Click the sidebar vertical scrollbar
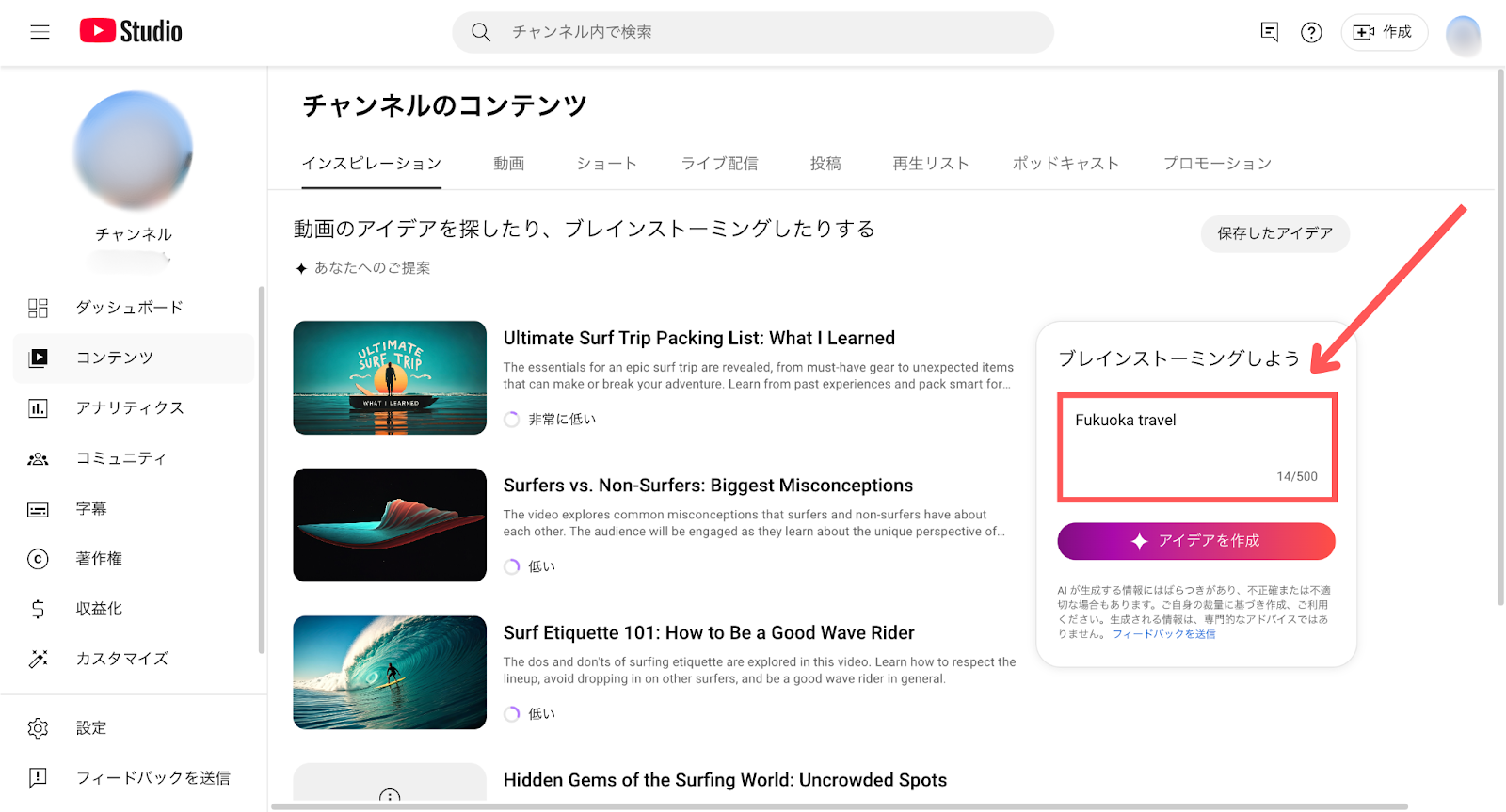 pyautogui.click(x=261, y=470)
